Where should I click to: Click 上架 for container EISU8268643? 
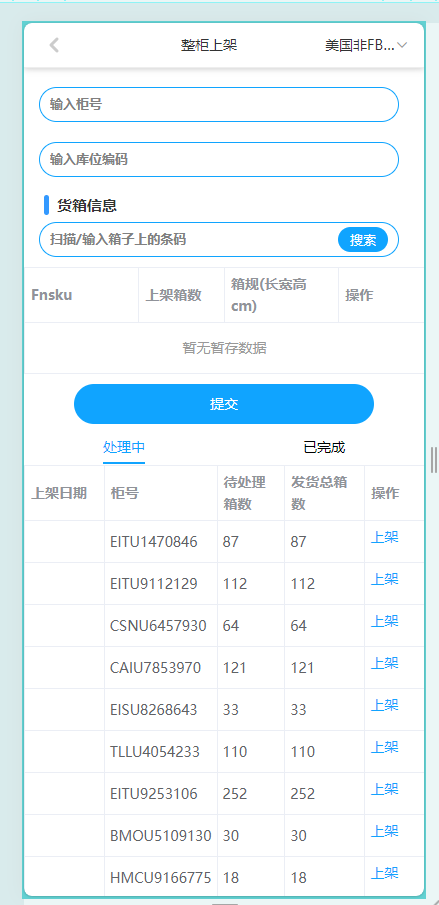tap(384, 705)
